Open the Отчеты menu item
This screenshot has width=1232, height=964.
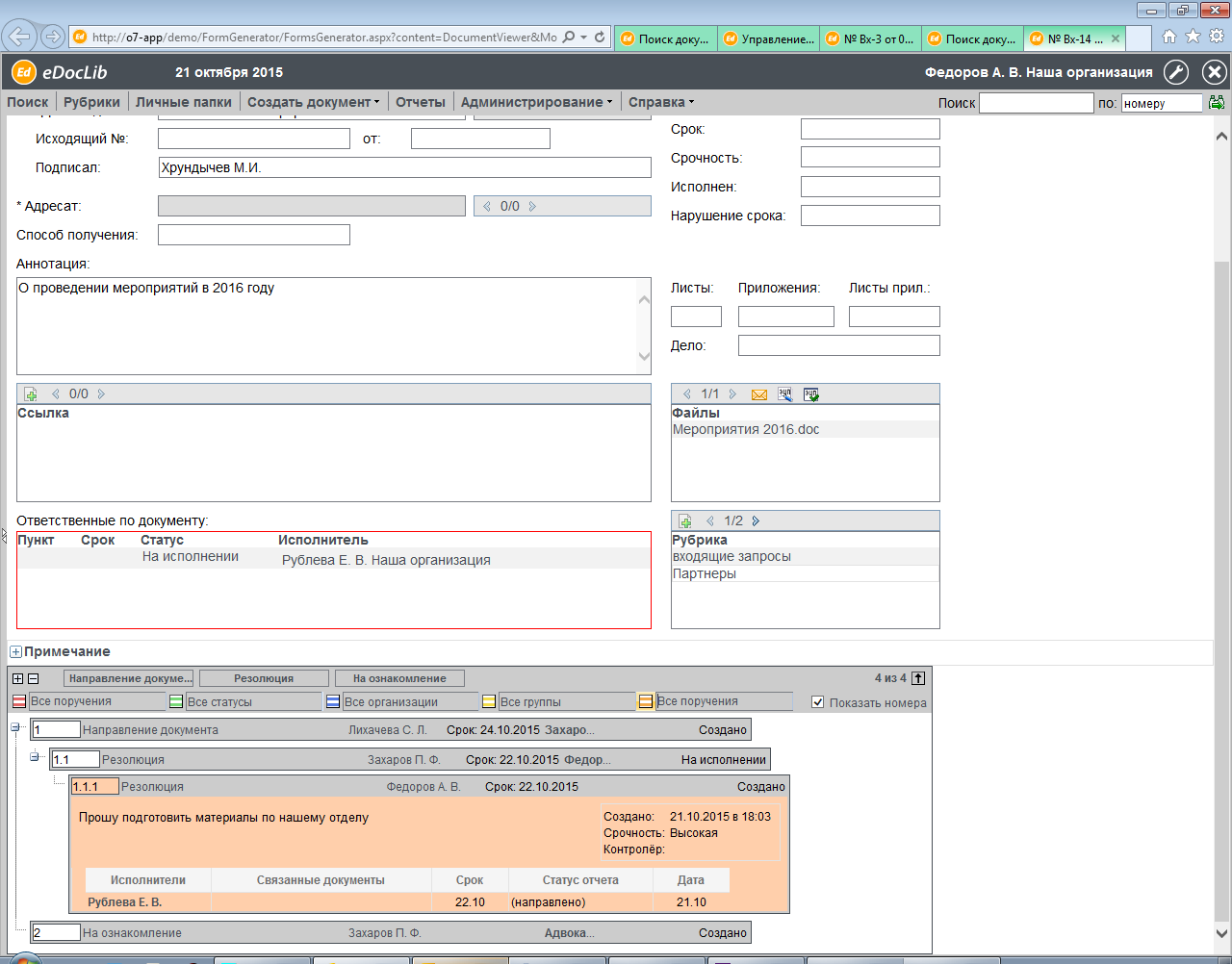[x=420, y=102]
